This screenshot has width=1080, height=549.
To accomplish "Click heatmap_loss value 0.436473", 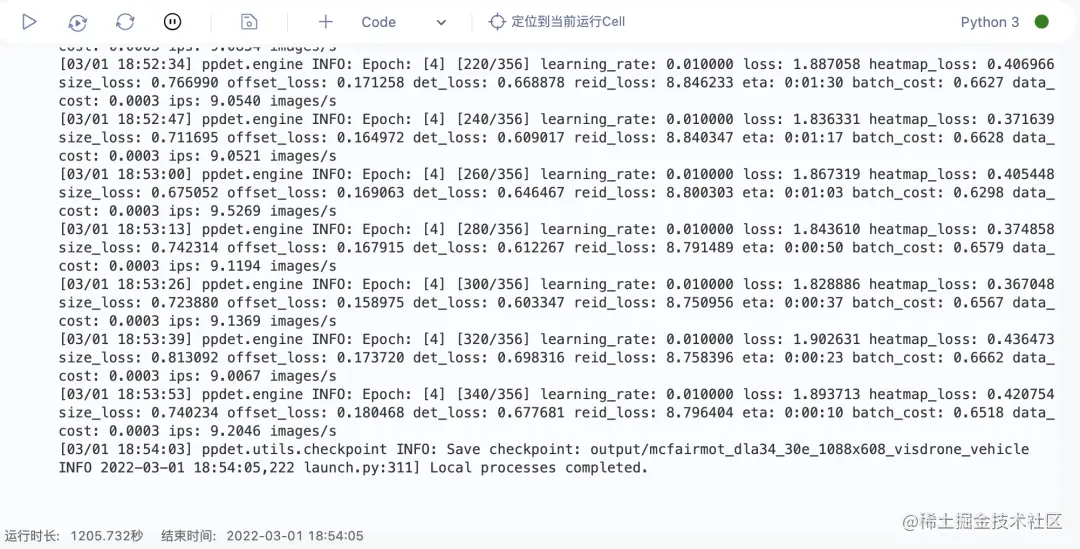I will 1021,340.
